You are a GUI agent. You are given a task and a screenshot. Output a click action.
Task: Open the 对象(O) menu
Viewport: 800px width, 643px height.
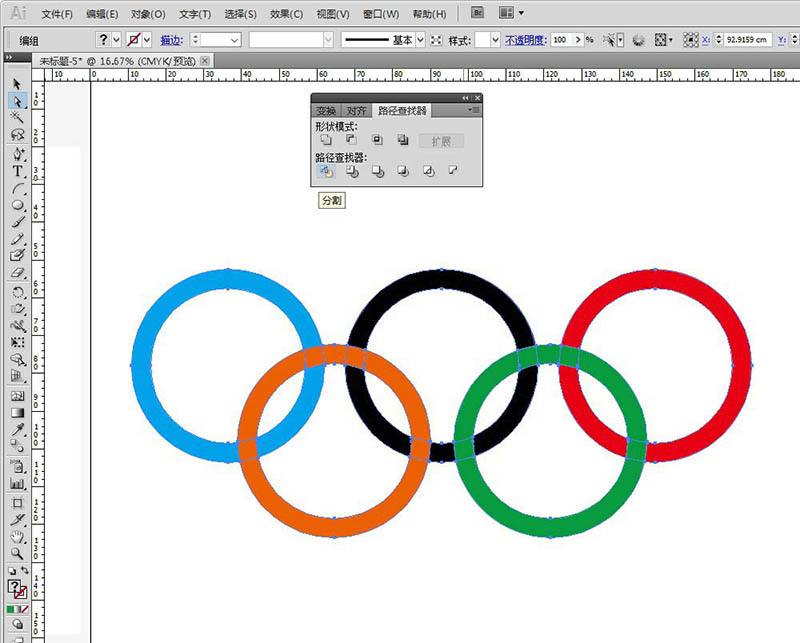(x=148, y=14)
